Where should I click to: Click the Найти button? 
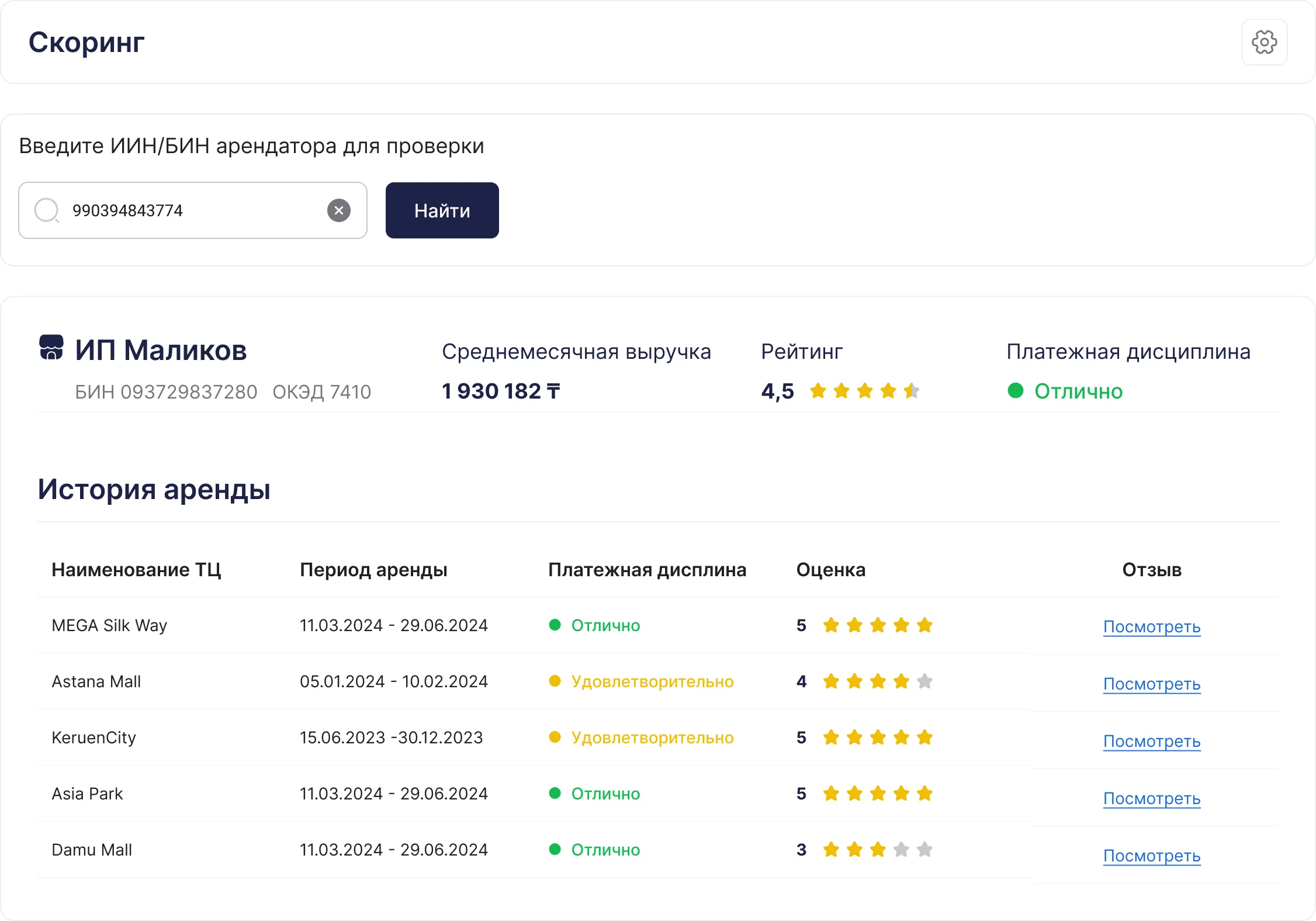(442, 210)
